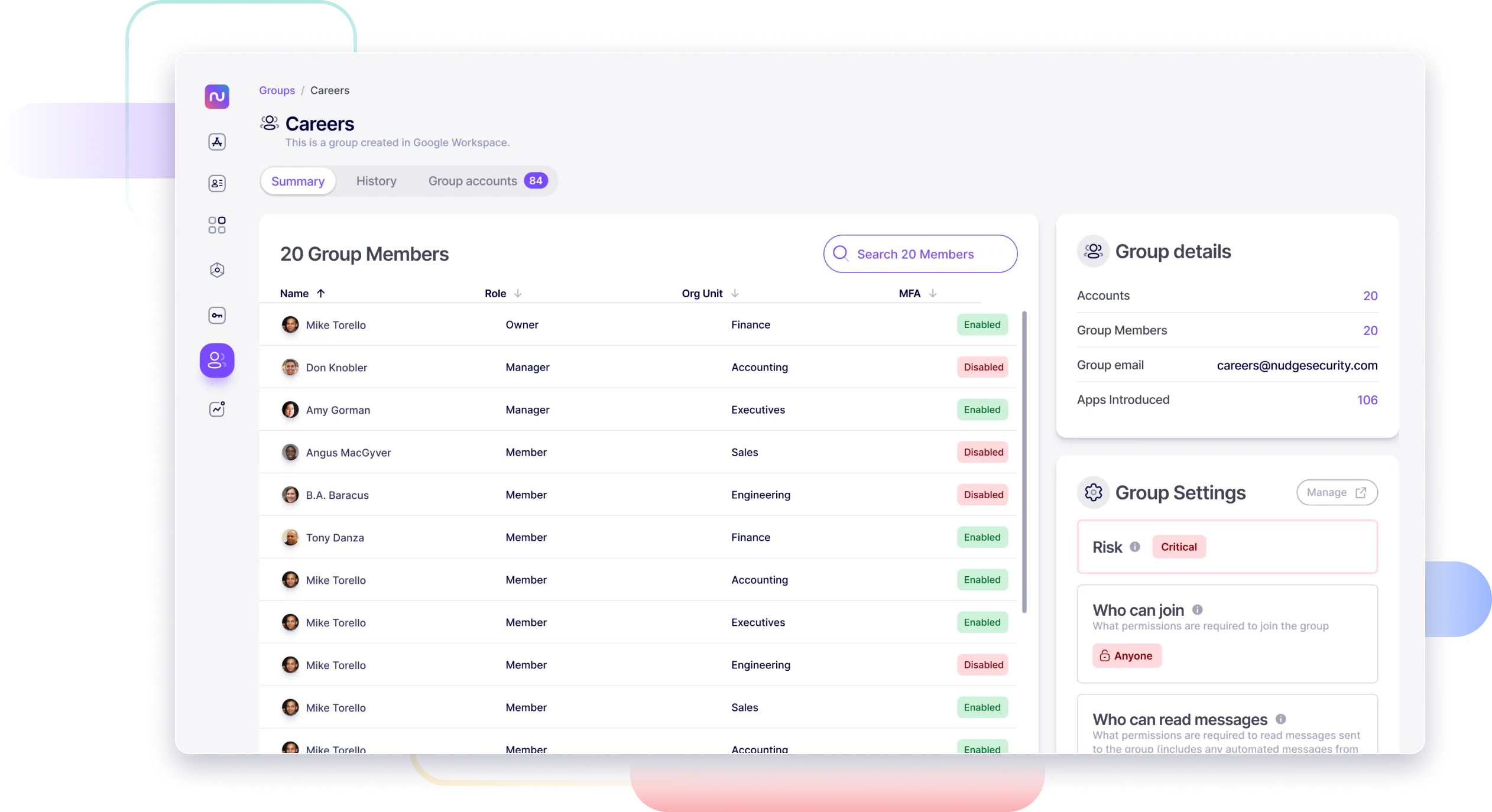1492x812 pixels.
Task: Select the Insights chart icon in sidebar
Action: (x=217, y=408)
